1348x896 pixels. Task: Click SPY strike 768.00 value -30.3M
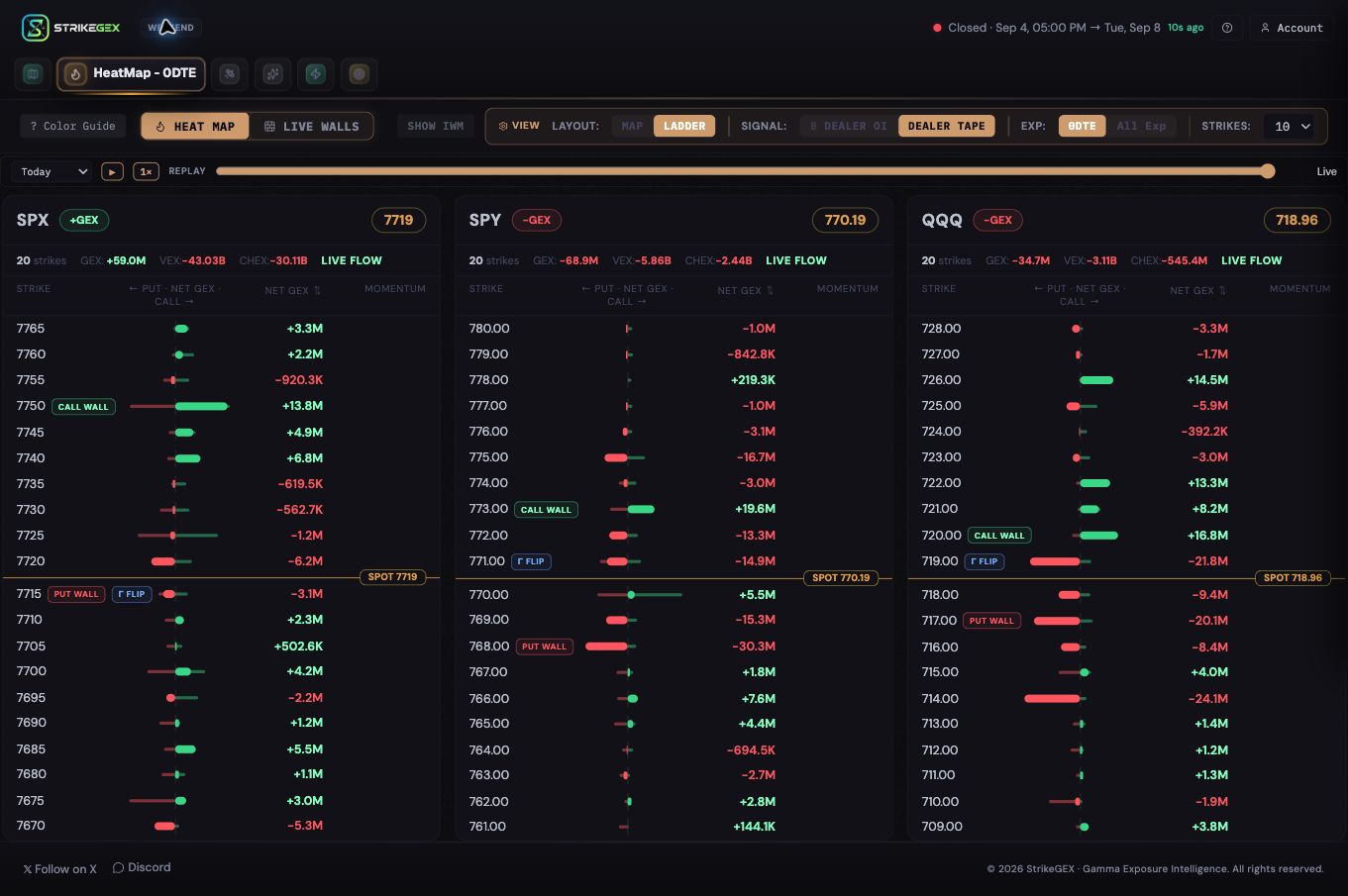click(x=754, y=646)
